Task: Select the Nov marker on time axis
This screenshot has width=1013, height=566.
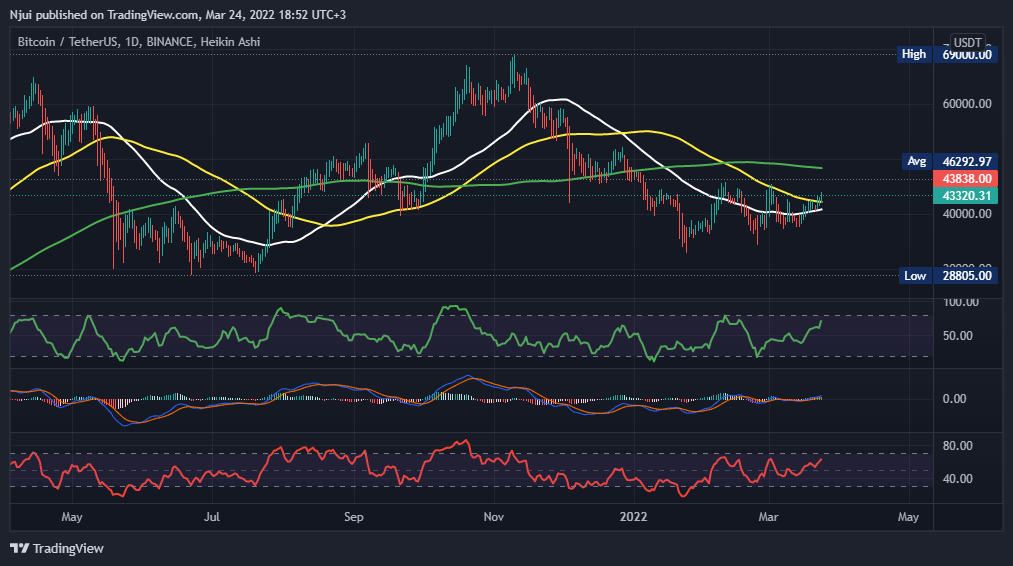Action: pos(494,517)
